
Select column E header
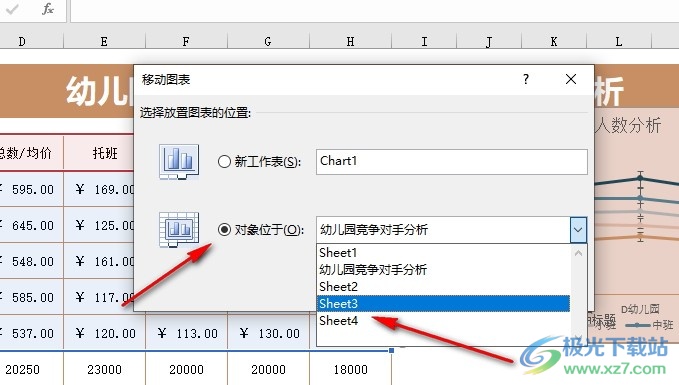coord(104,42)
